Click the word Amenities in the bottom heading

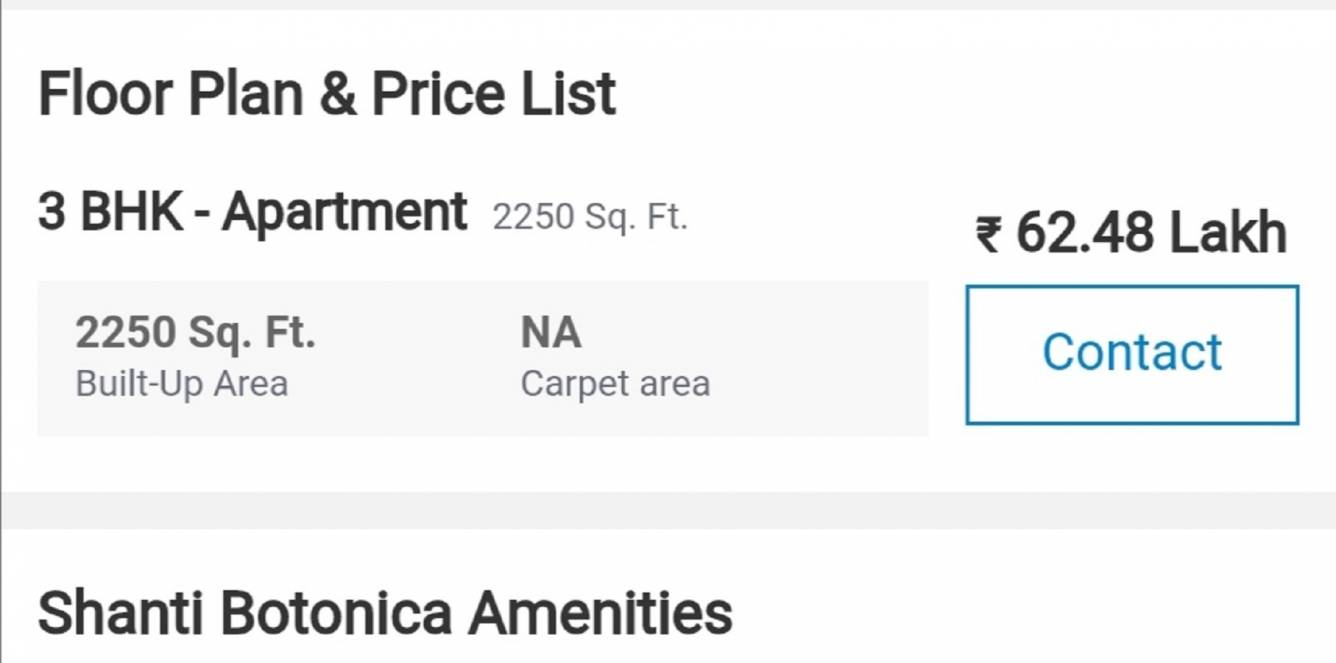coord(600,612)
